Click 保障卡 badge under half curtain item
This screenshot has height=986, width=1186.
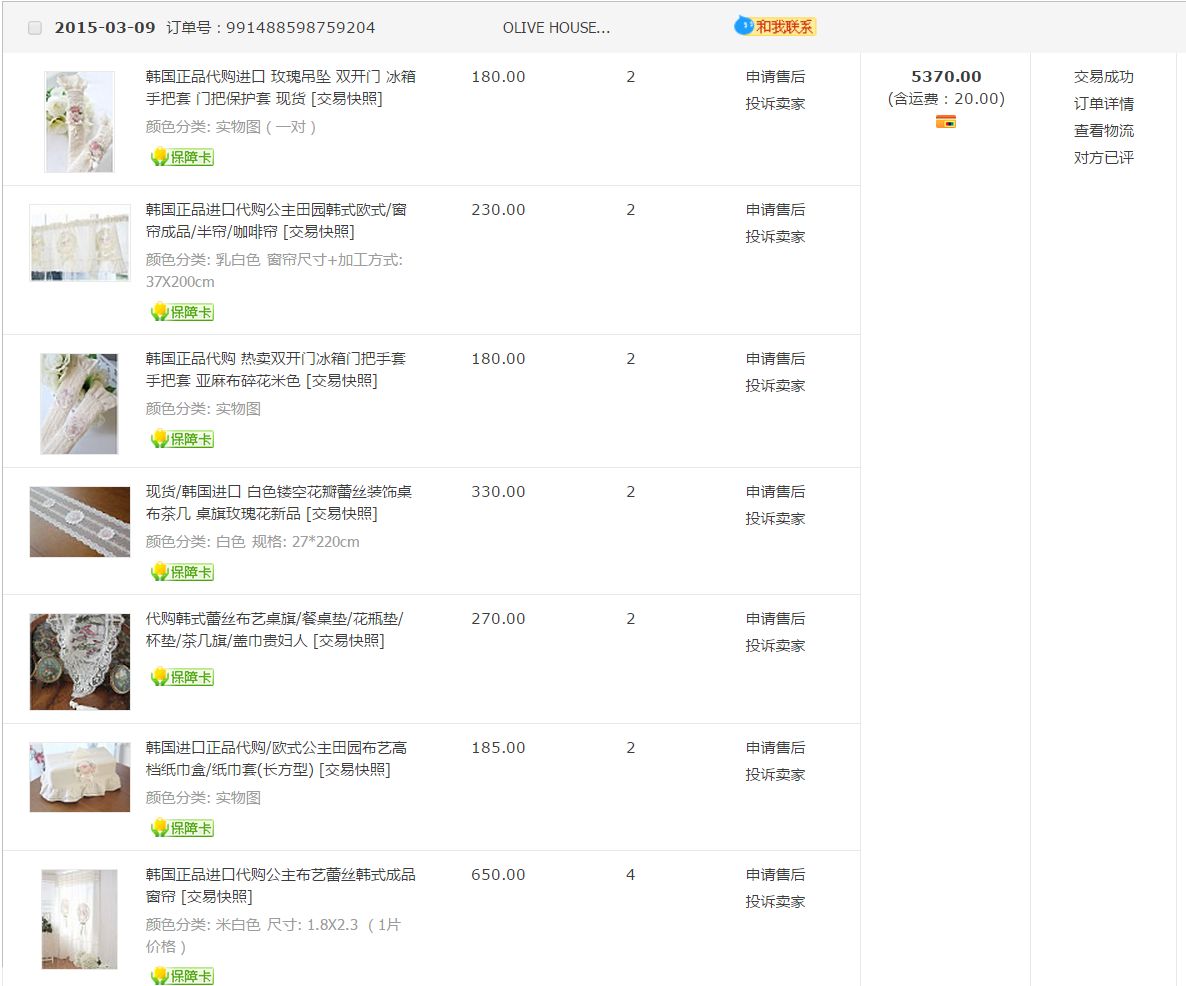tap(182, 312)
